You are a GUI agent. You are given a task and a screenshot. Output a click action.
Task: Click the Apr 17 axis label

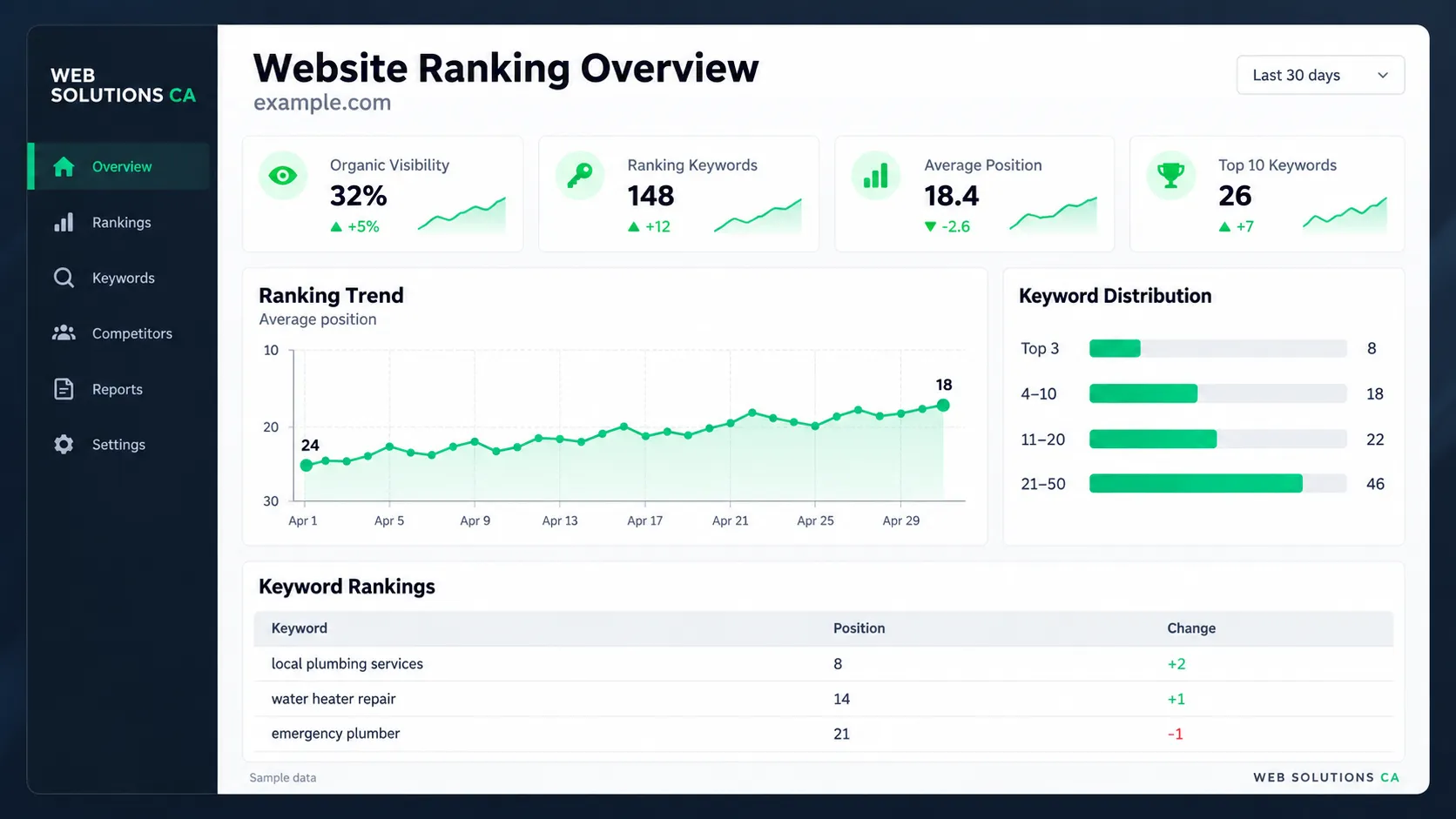click(x=644, y=520)
